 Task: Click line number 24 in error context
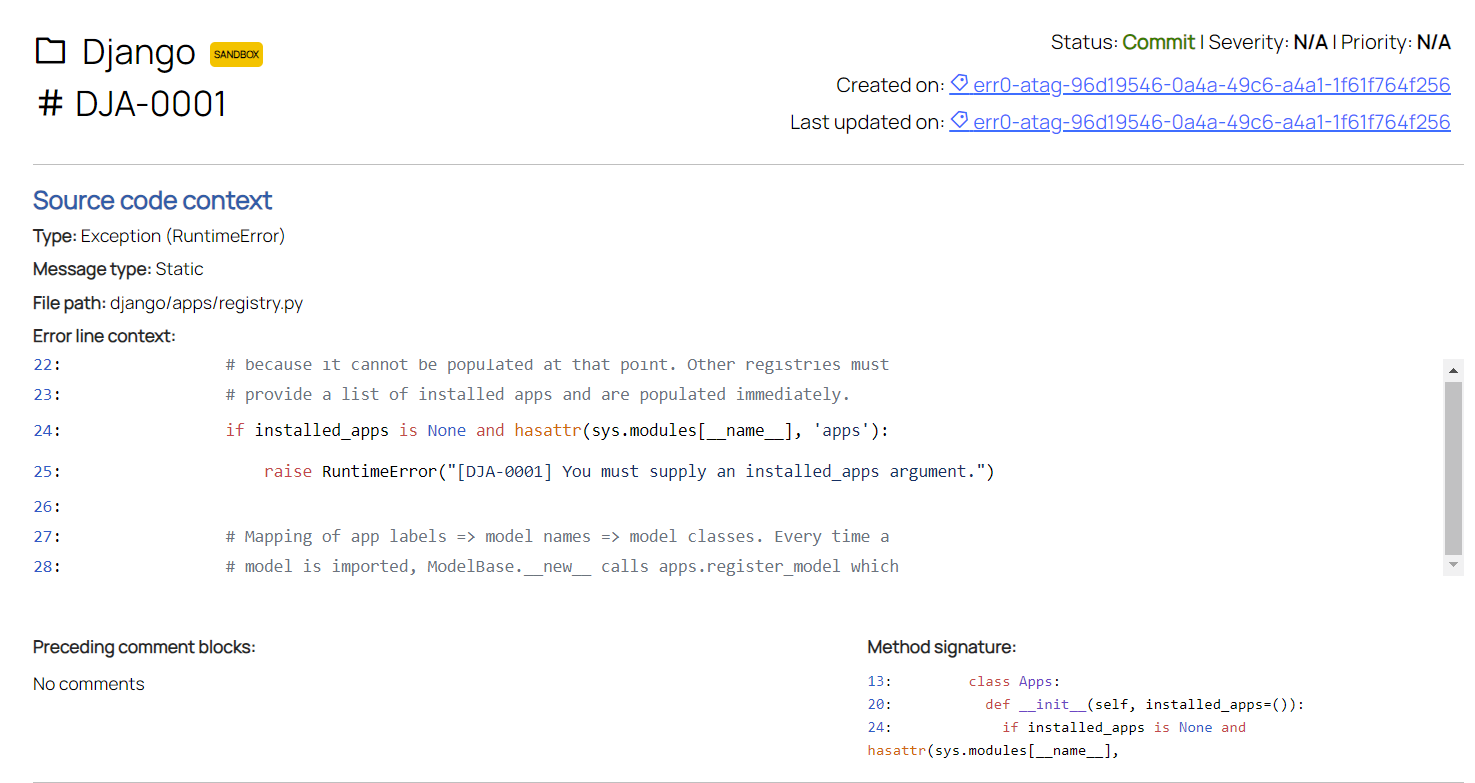tap(46, 431)
